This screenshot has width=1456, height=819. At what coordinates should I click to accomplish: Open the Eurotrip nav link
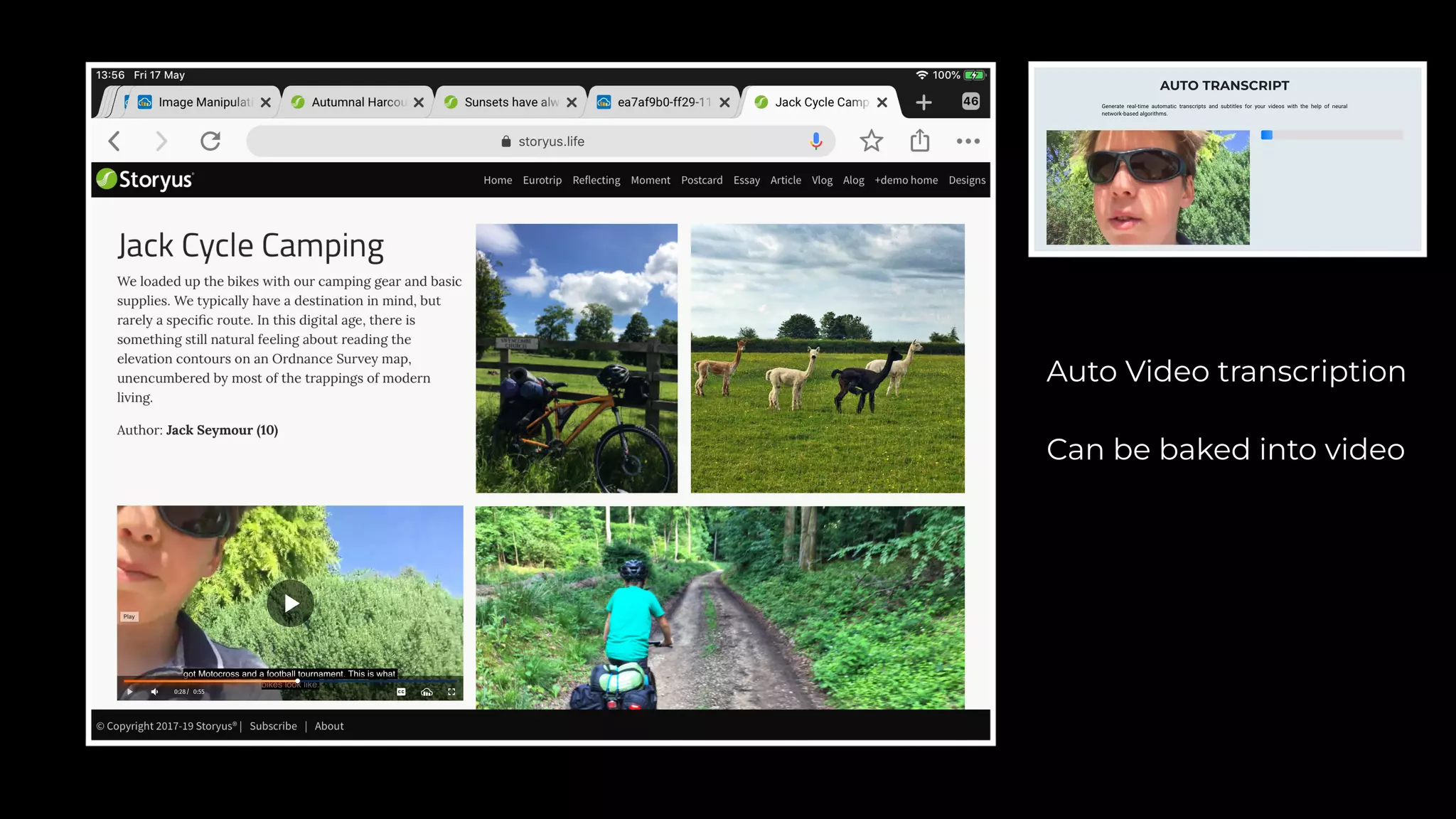click(x=542, y=180)
